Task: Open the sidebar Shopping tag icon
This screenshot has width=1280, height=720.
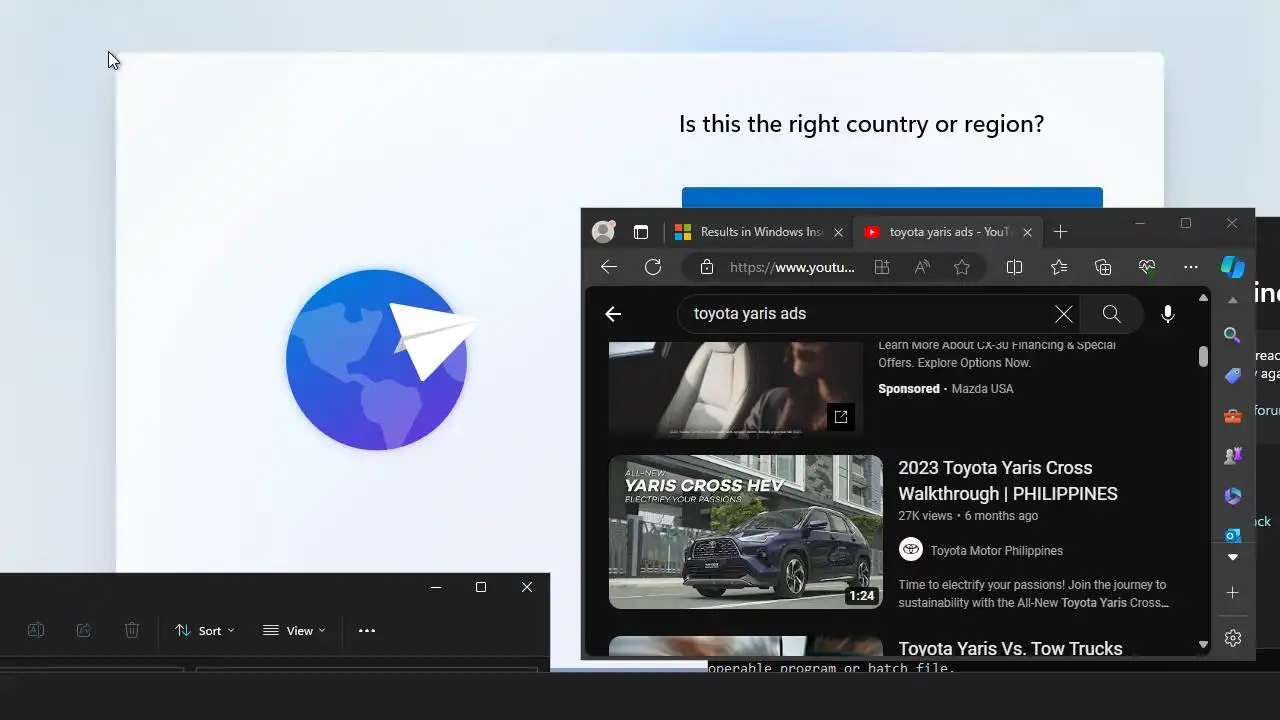Action: pos(1233,376)
